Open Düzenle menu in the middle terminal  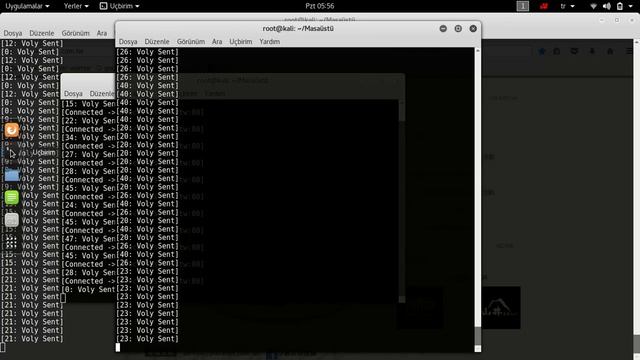pos(102,94)
